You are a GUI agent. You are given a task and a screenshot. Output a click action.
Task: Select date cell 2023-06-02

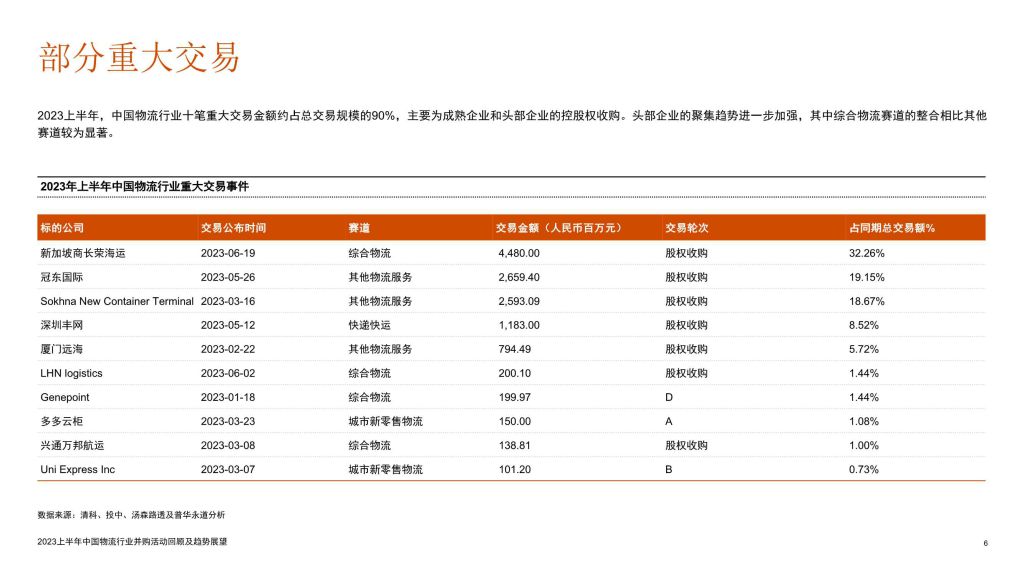[x=228, y=374]
